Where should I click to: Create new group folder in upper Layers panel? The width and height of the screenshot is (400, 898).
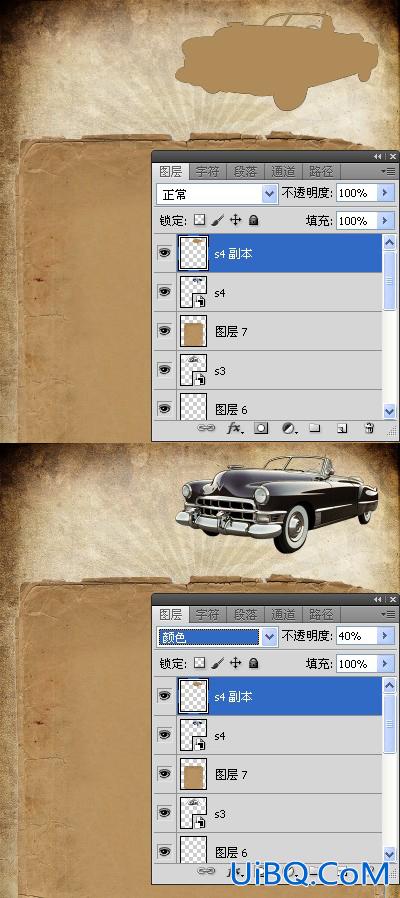314,428
